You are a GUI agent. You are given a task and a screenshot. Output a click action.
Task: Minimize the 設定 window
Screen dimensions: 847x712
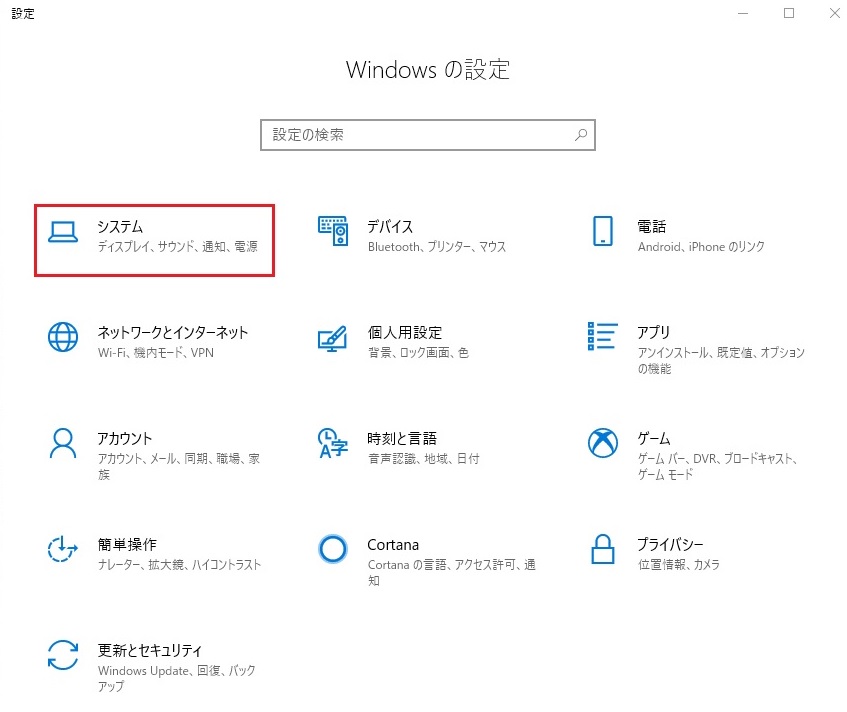[743, 13]
